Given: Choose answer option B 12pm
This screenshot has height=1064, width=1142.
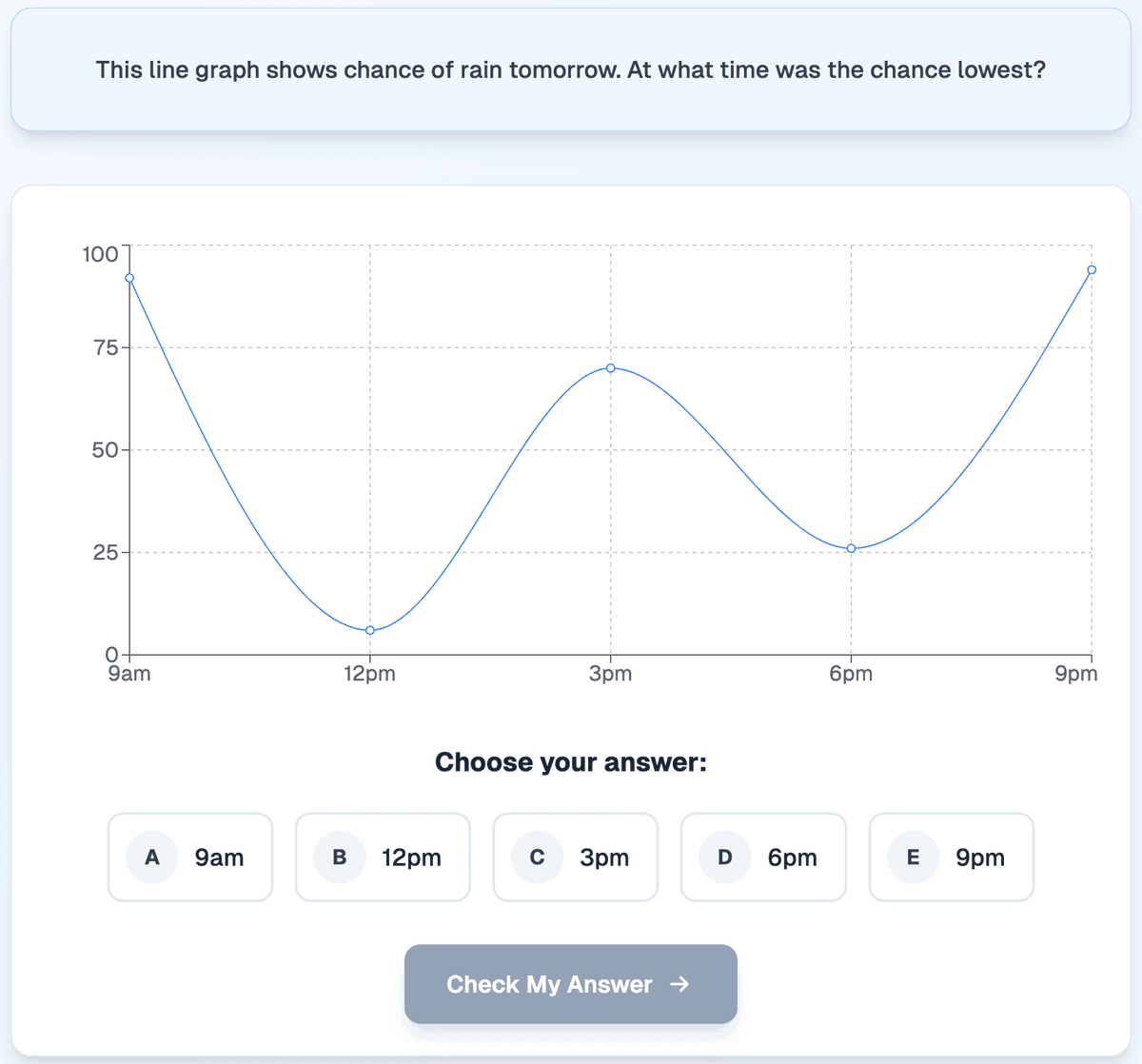Looking at the screenshot, I should point(383,857).
